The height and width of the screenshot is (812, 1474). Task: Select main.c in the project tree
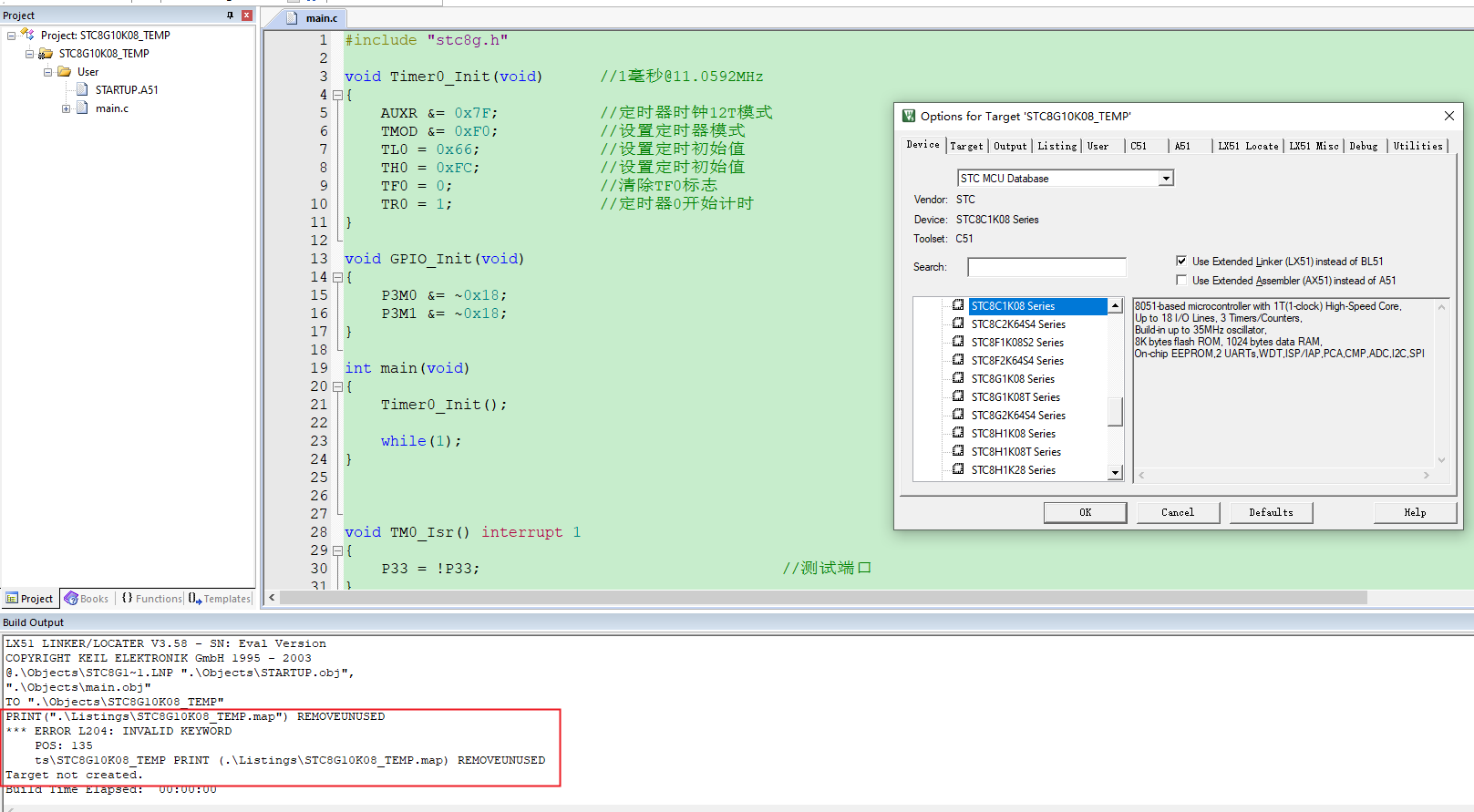[x=112, y=108]
